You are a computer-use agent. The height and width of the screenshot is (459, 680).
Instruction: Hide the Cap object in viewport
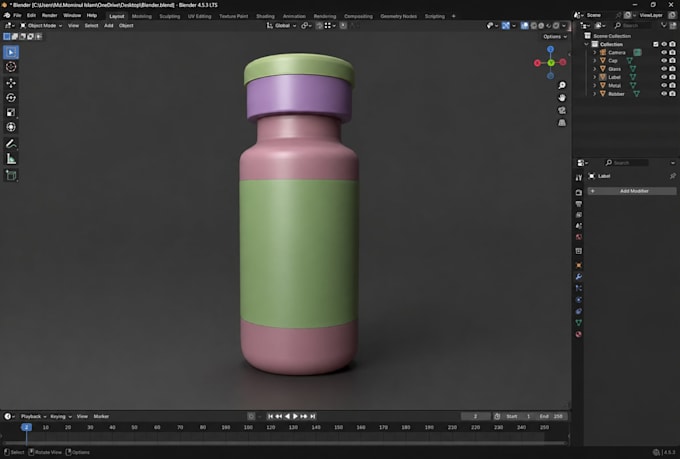[x=664, y=60]
